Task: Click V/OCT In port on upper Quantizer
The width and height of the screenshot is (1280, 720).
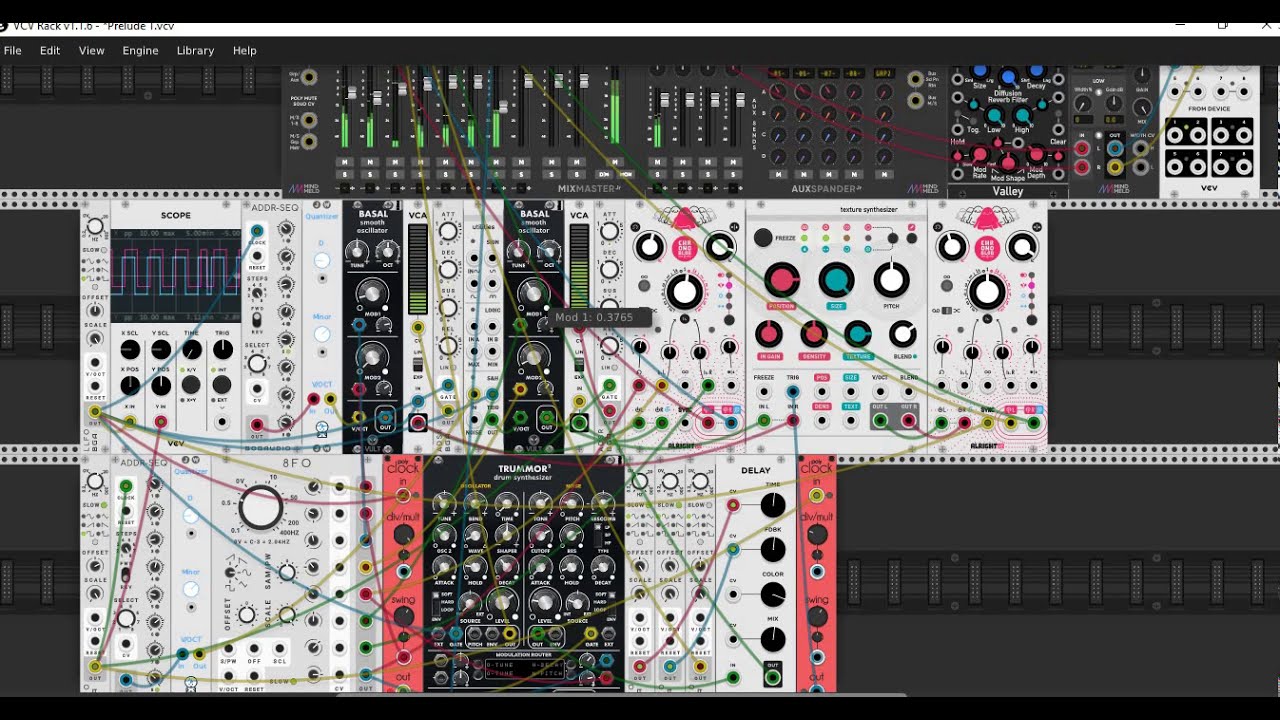Action: pyautogui.click(x=314, y=401)
